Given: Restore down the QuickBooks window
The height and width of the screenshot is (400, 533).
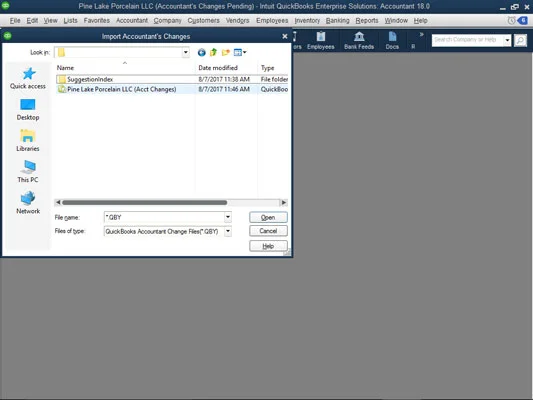Looking at the screenshot, I should tap(515, 7).
